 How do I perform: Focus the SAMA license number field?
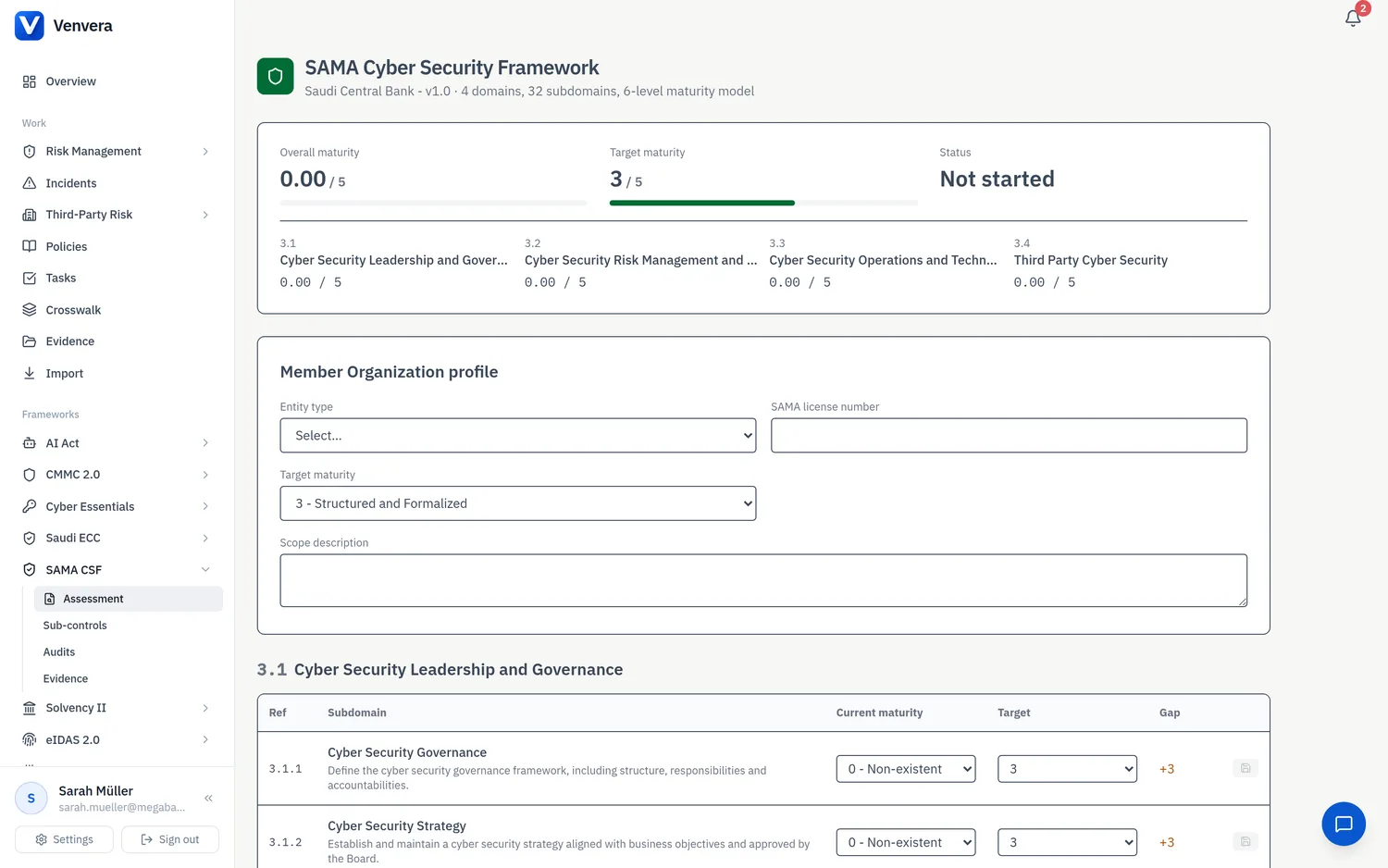point(1009,435)
